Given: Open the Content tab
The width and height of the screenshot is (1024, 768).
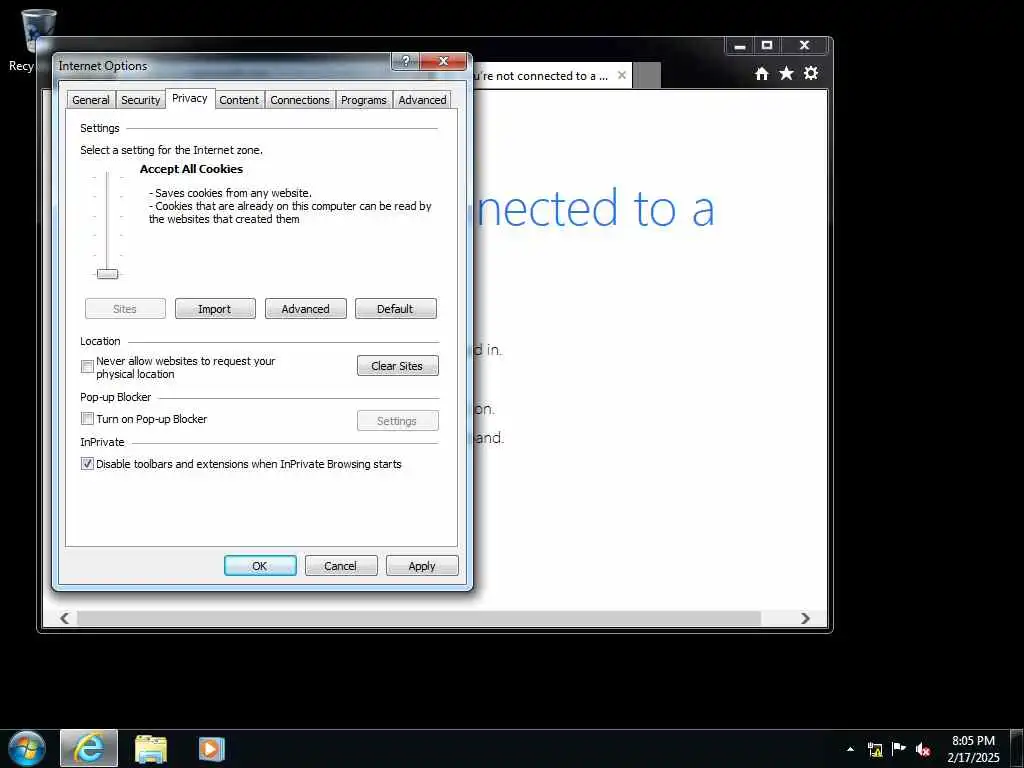Looking at the screenshot, I should pyautogui.click(x=239, y=100).
